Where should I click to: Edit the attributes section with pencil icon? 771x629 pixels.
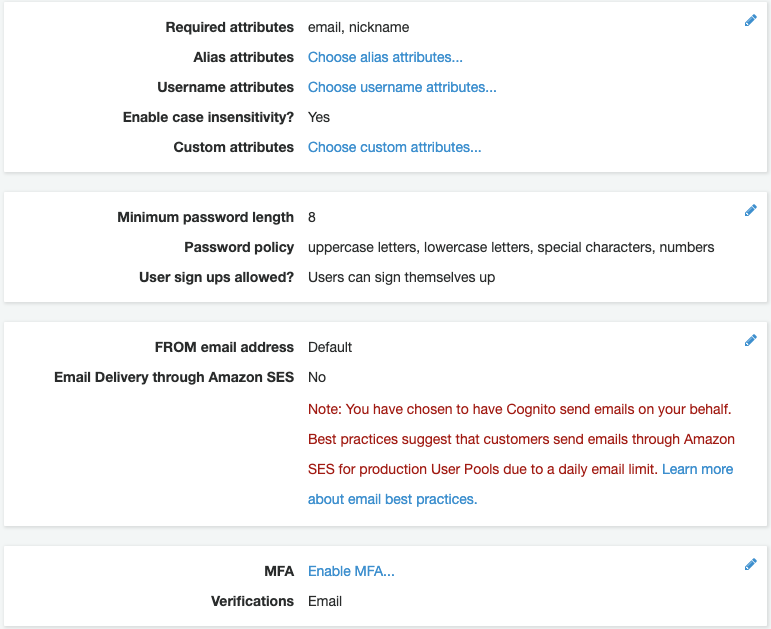(750, 21)
